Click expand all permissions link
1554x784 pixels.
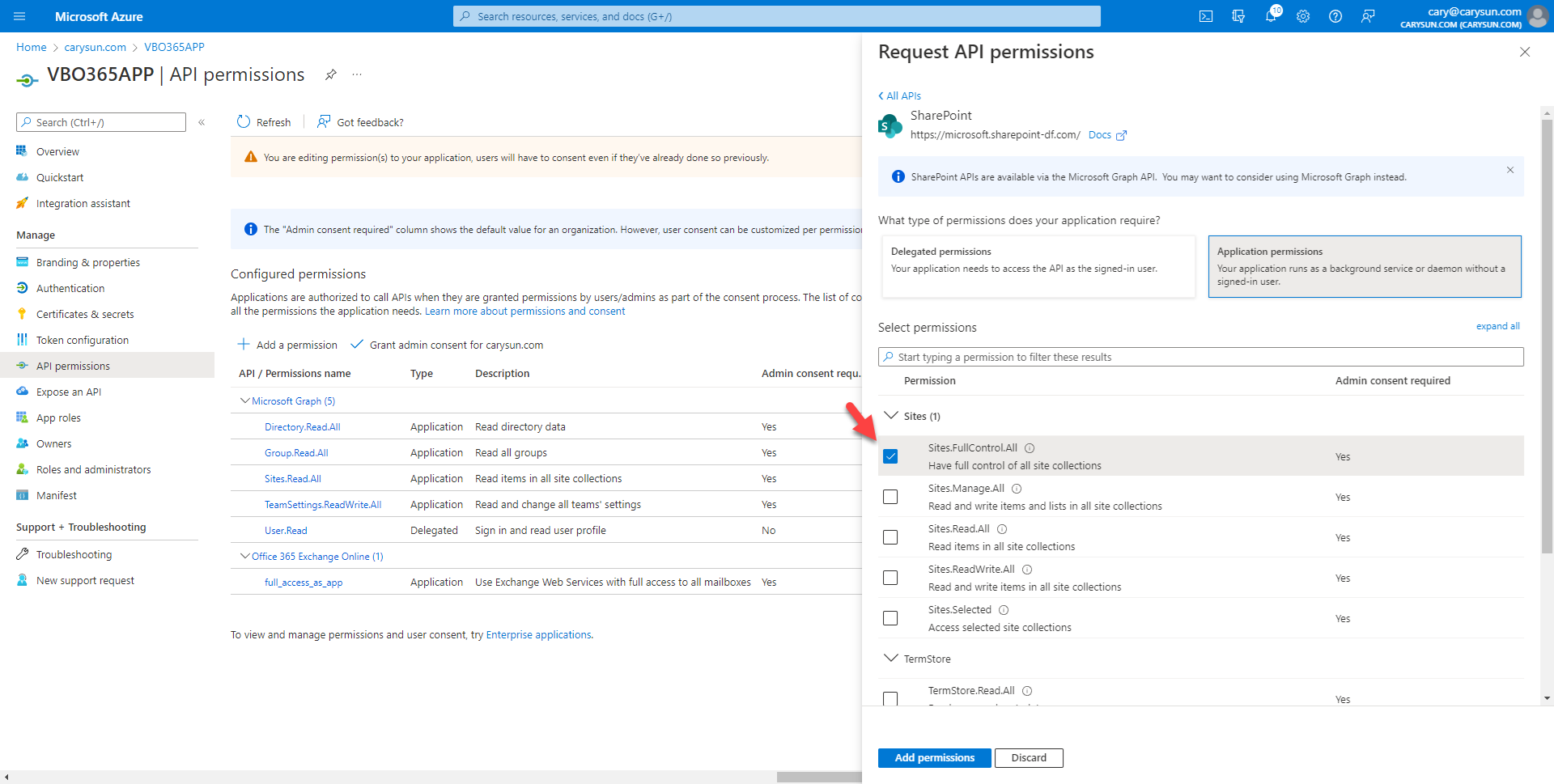pos(1497,326)
